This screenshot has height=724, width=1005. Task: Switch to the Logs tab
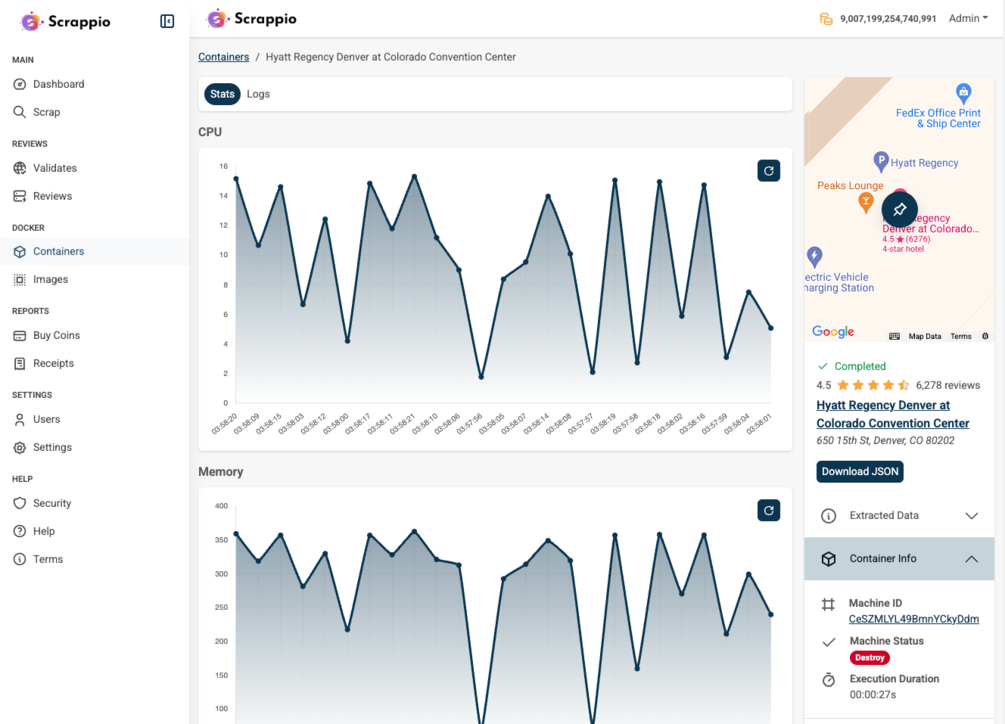258,94
